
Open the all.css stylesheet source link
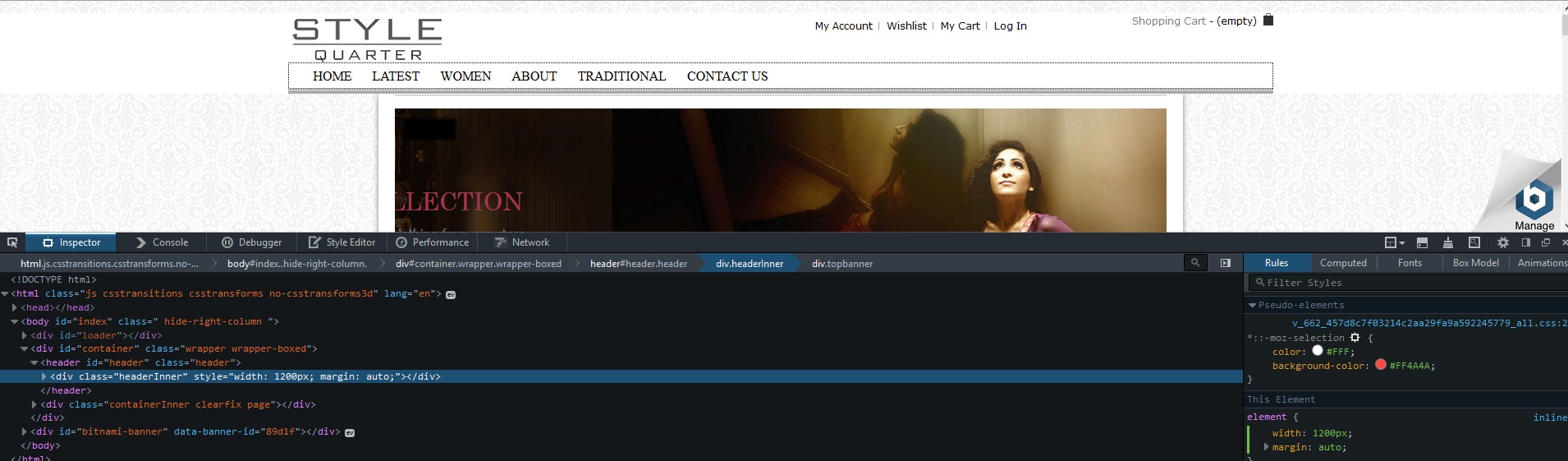tap(1429, 323)
